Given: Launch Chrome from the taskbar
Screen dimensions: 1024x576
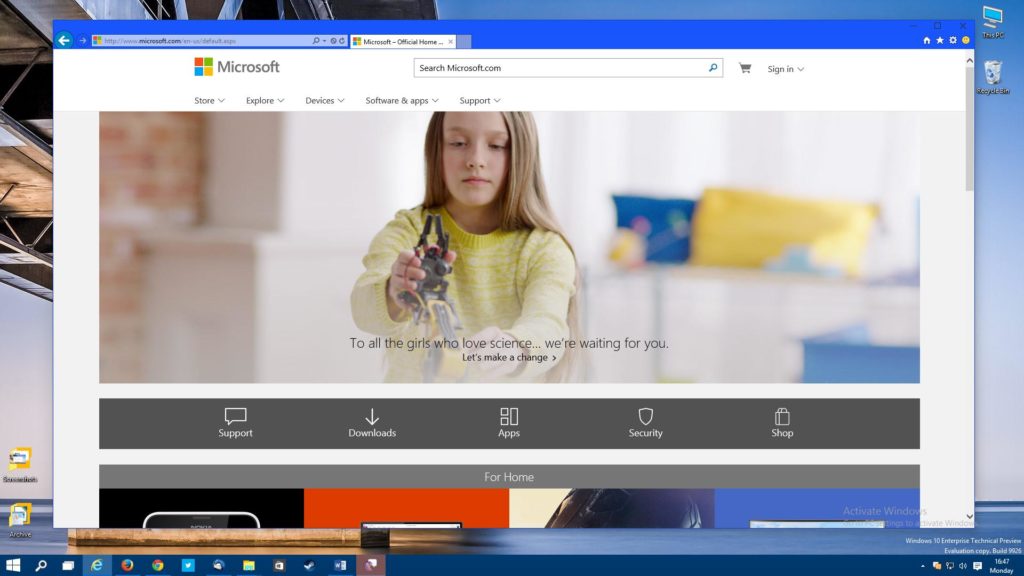Looking at the screenshot, I should pyautogui.click(x=157, y=565).
